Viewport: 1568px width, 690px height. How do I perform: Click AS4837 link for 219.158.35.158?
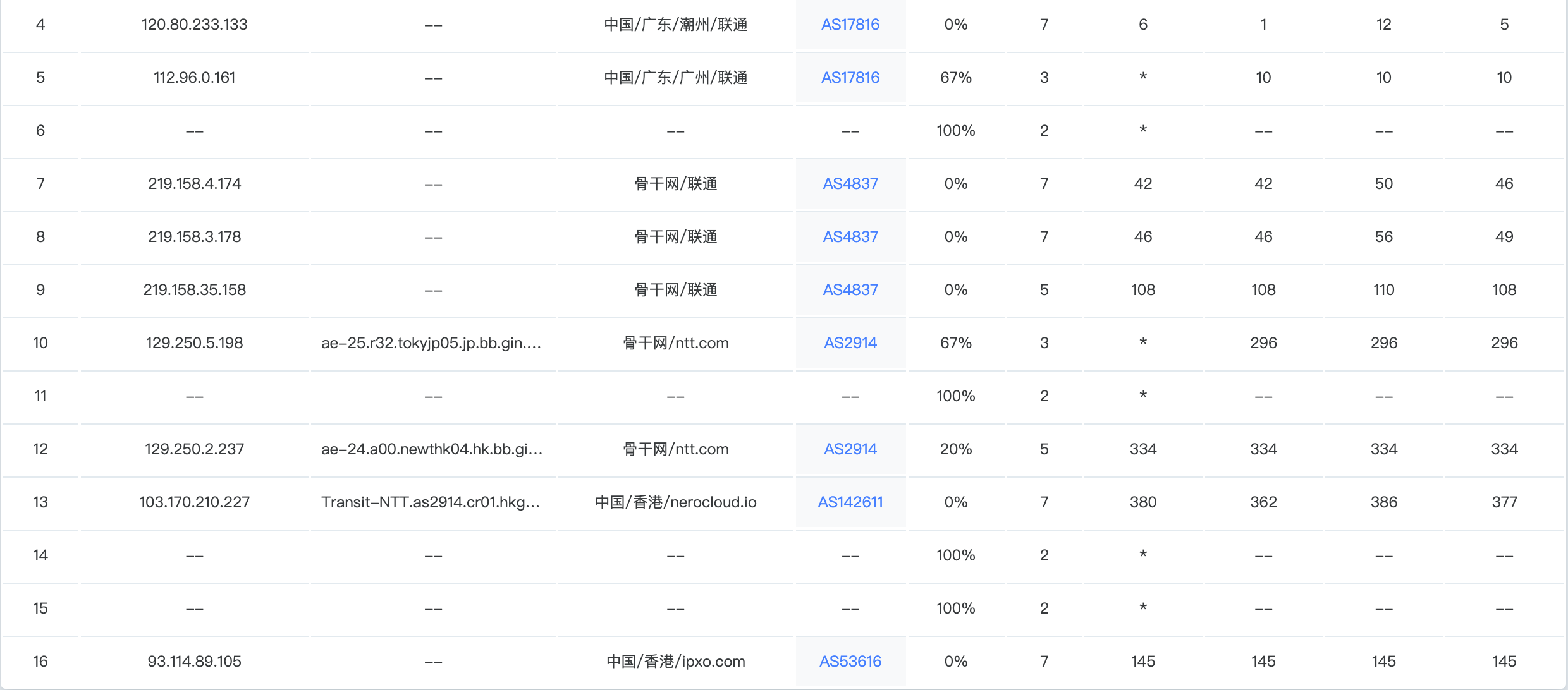(x=850, y=290)
